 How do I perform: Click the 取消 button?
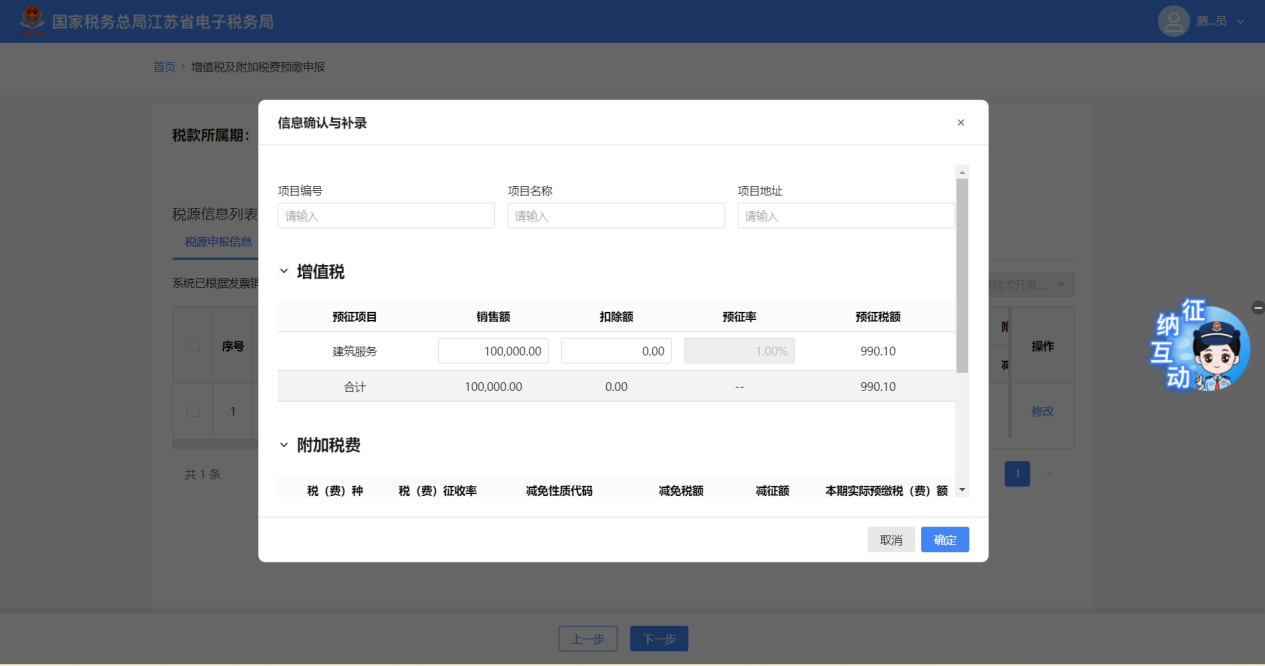(x=890, y=540)
